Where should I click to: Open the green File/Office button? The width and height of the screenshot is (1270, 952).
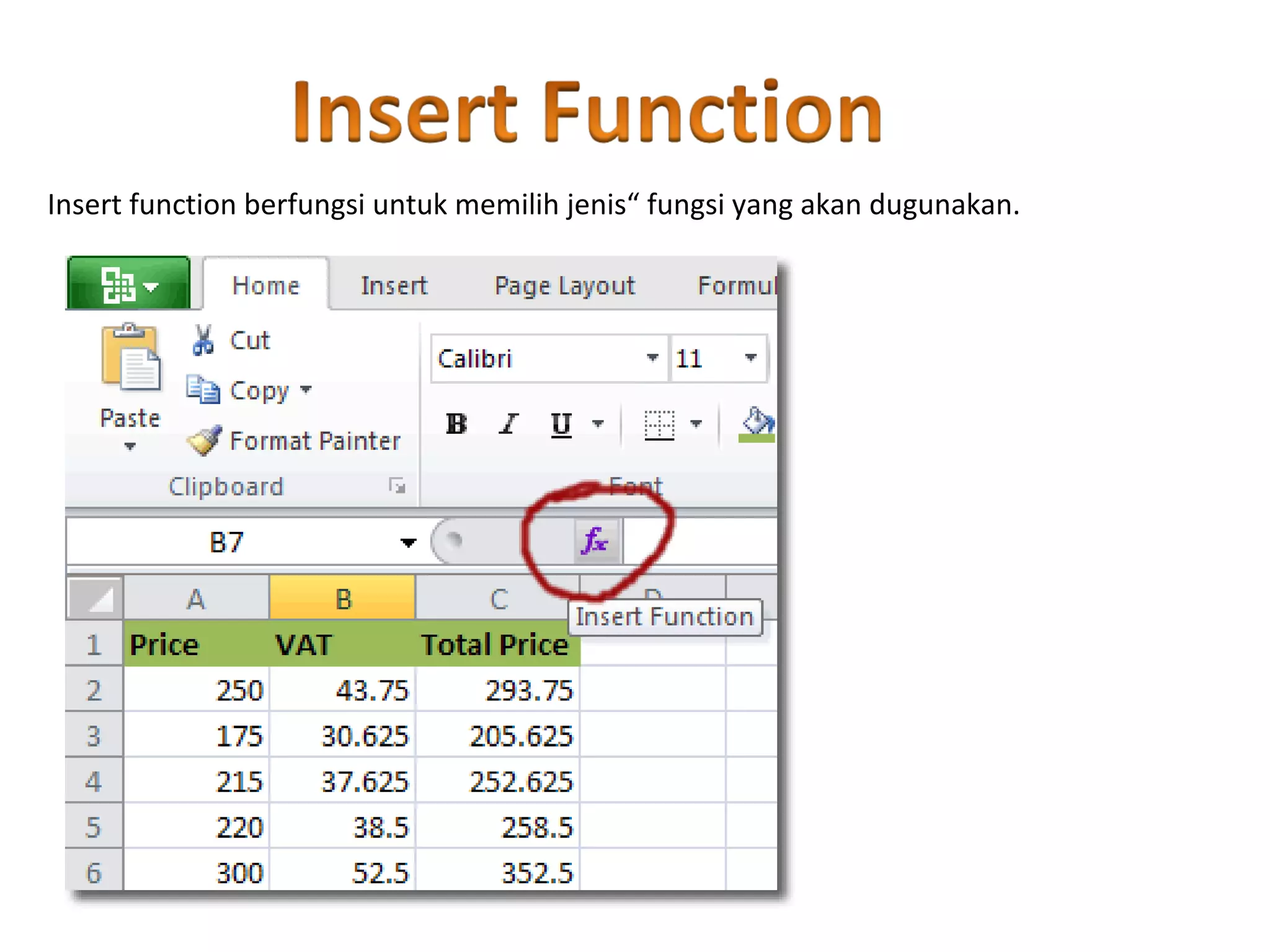[x=128, y=284]
